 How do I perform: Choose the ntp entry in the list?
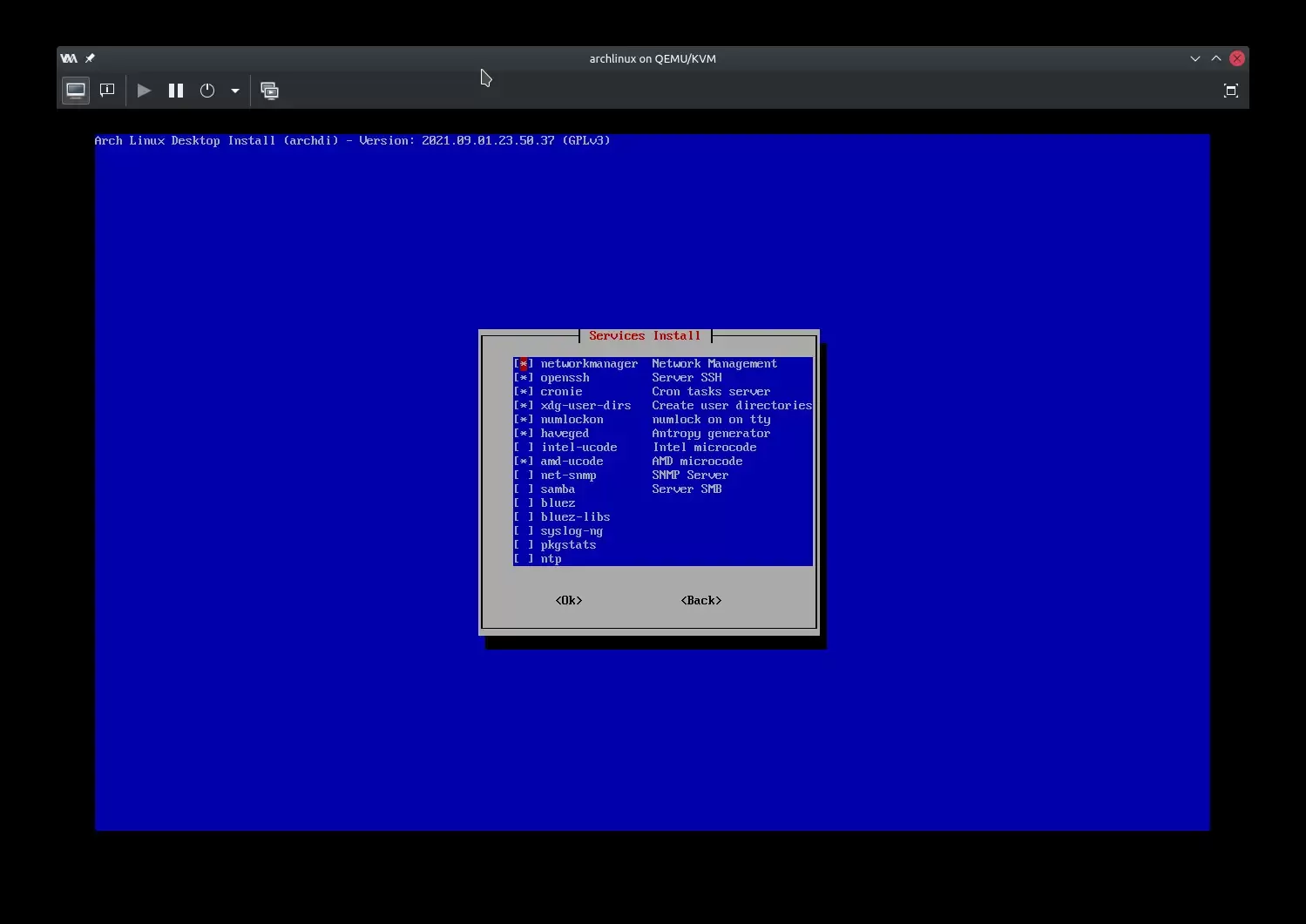pos(551,559)
